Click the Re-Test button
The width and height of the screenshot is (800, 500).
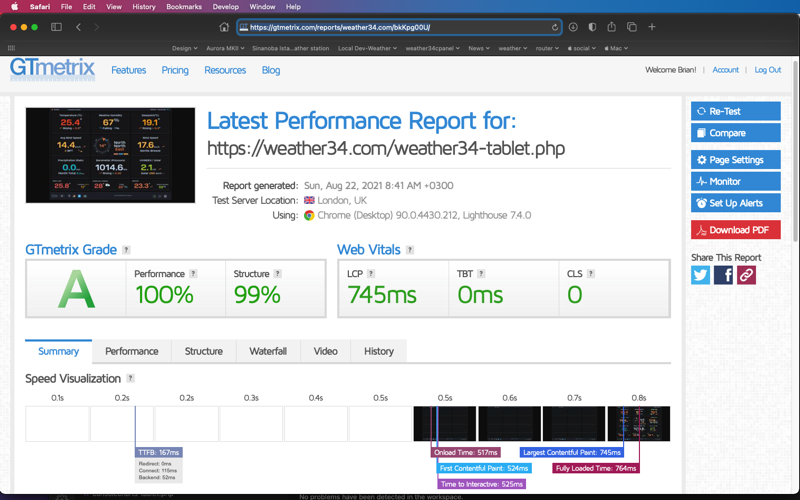point(736,111)
